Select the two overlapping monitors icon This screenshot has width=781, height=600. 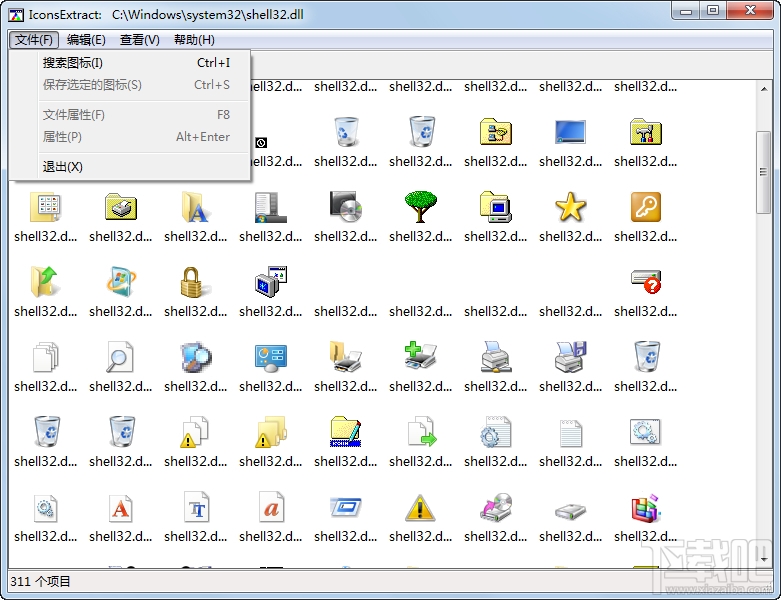[x=270, y=282]
